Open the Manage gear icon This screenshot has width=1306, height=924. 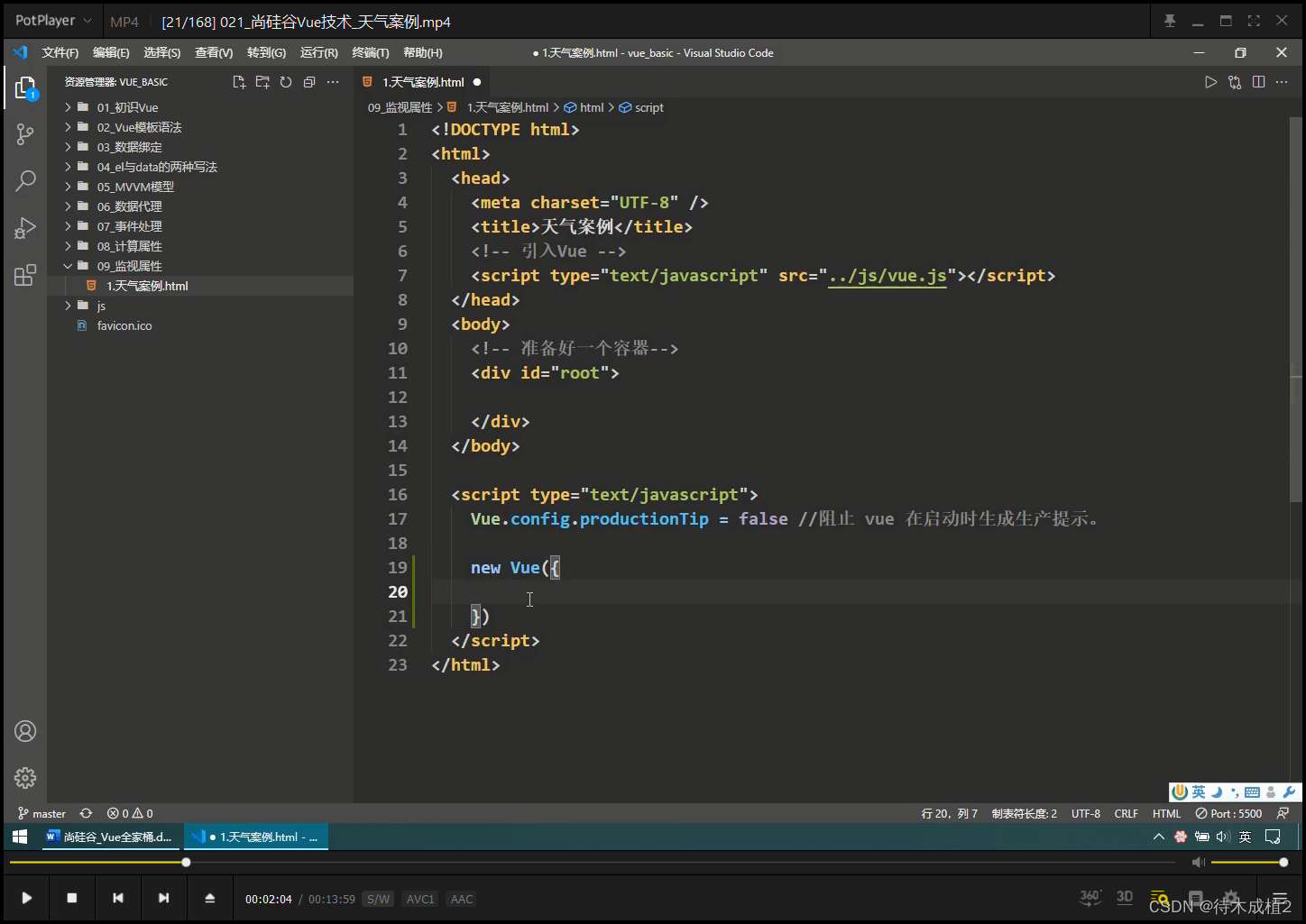point(25,777)
